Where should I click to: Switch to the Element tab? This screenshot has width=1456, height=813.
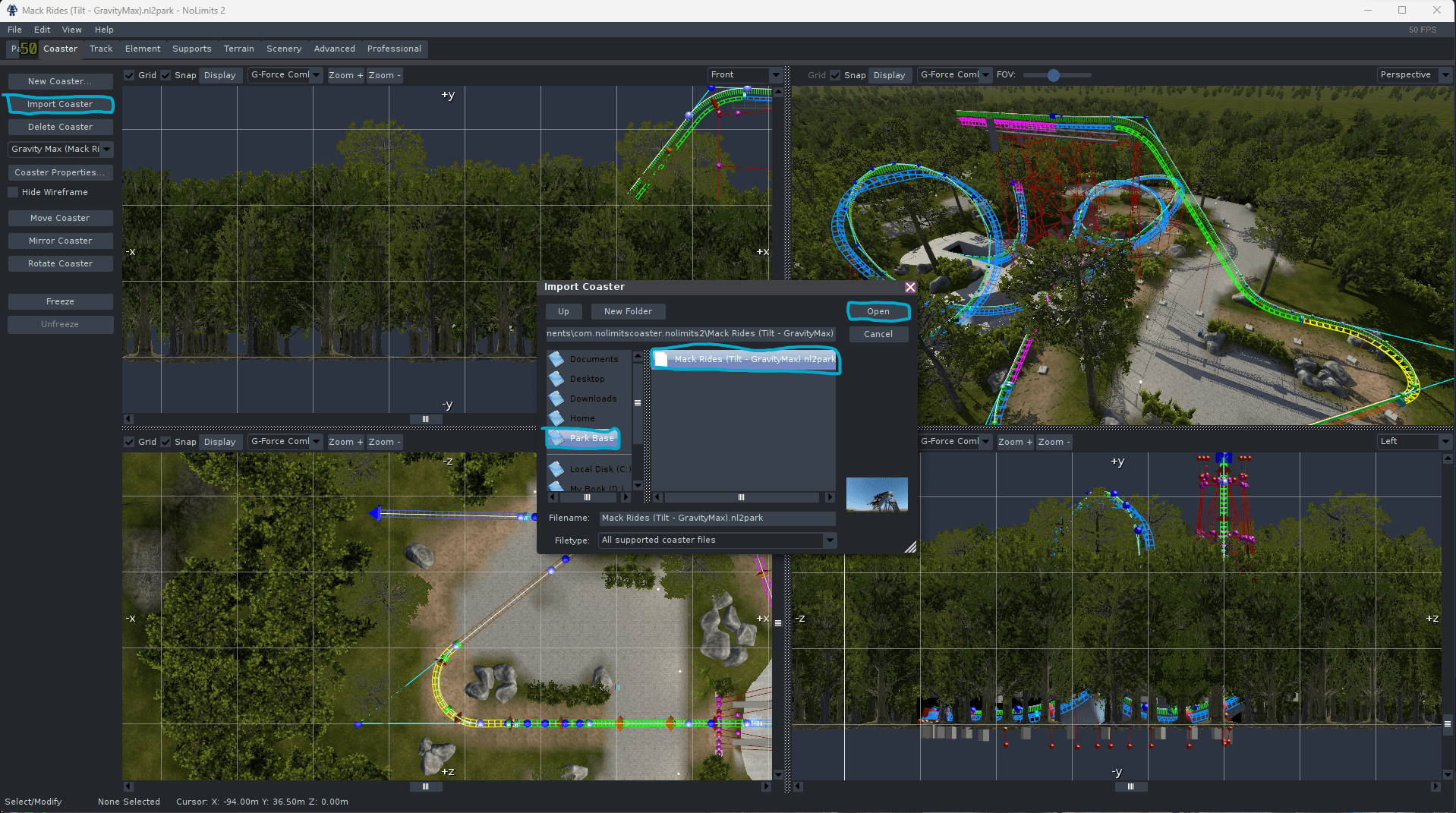(143, 49)
